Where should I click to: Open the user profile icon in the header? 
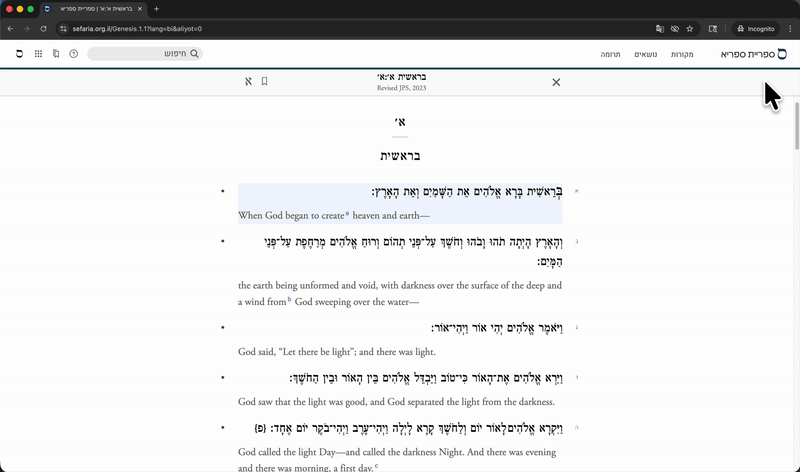point(18,53)
